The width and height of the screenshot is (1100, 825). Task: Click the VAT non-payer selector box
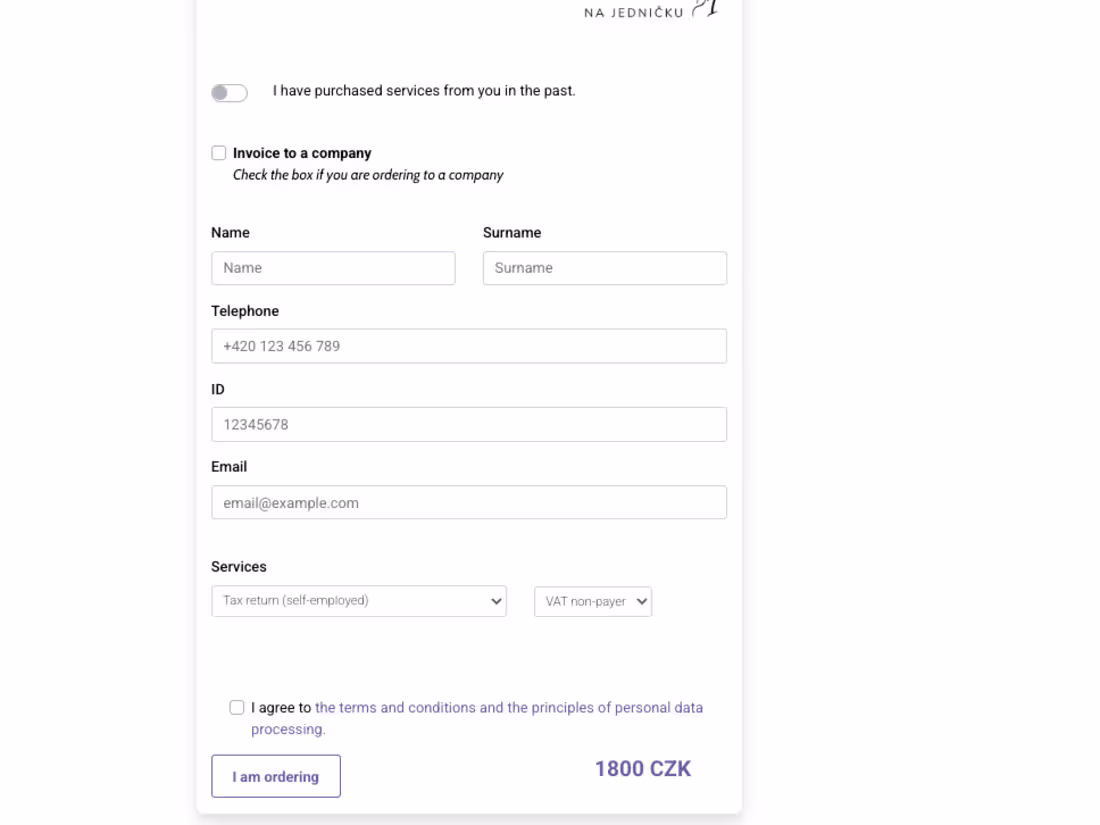coord(592,601)
